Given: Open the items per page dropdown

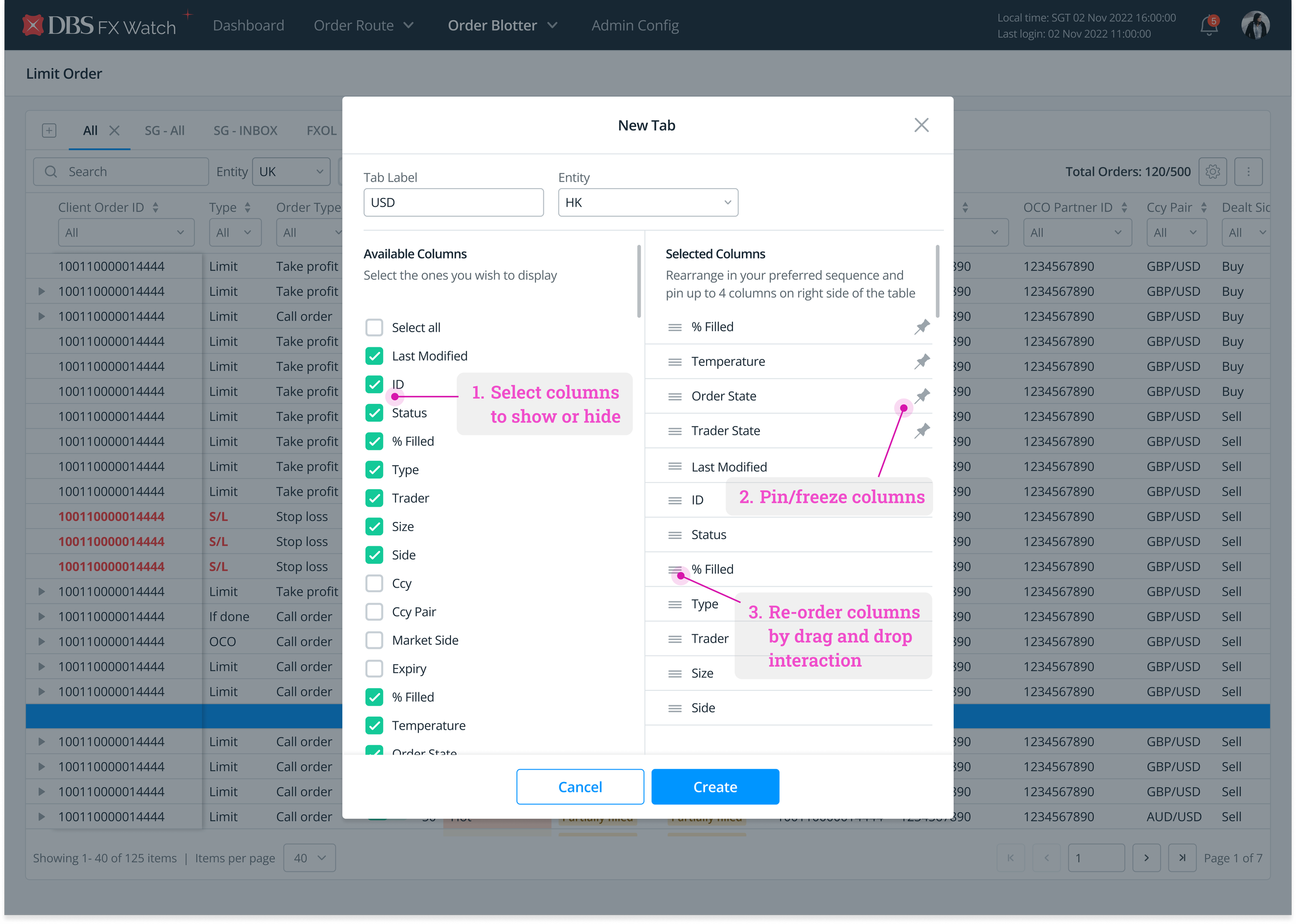Looking at the screenshot, I should tap(309, 858).
